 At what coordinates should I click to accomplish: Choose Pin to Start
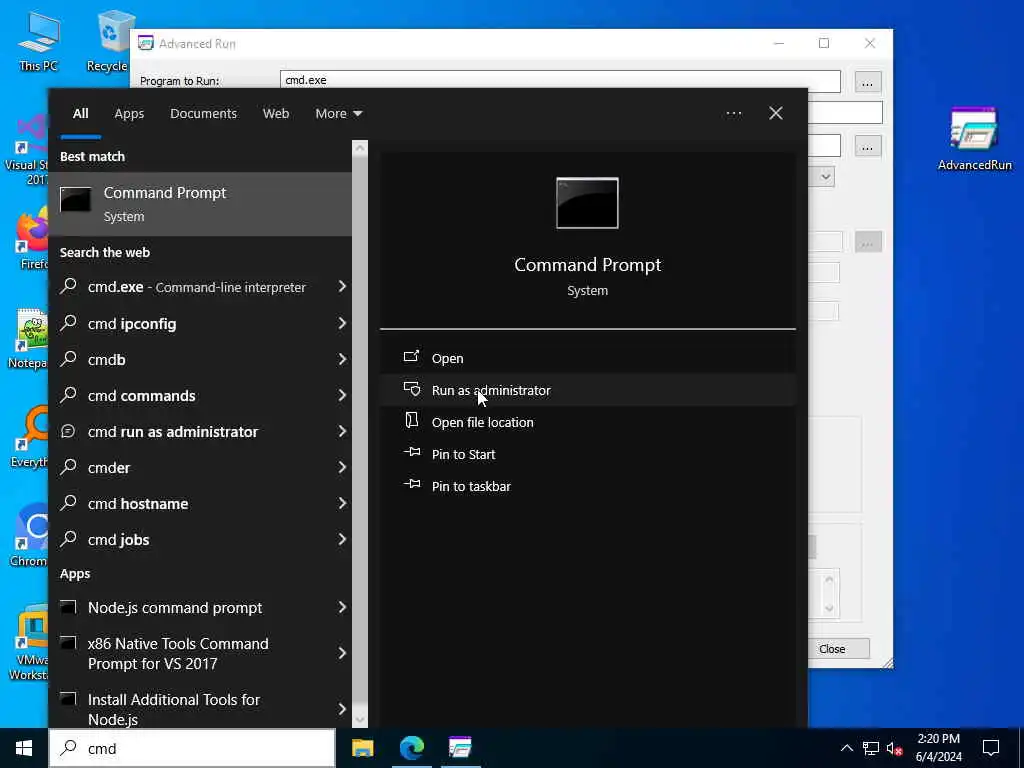click(x=587, y=454)
